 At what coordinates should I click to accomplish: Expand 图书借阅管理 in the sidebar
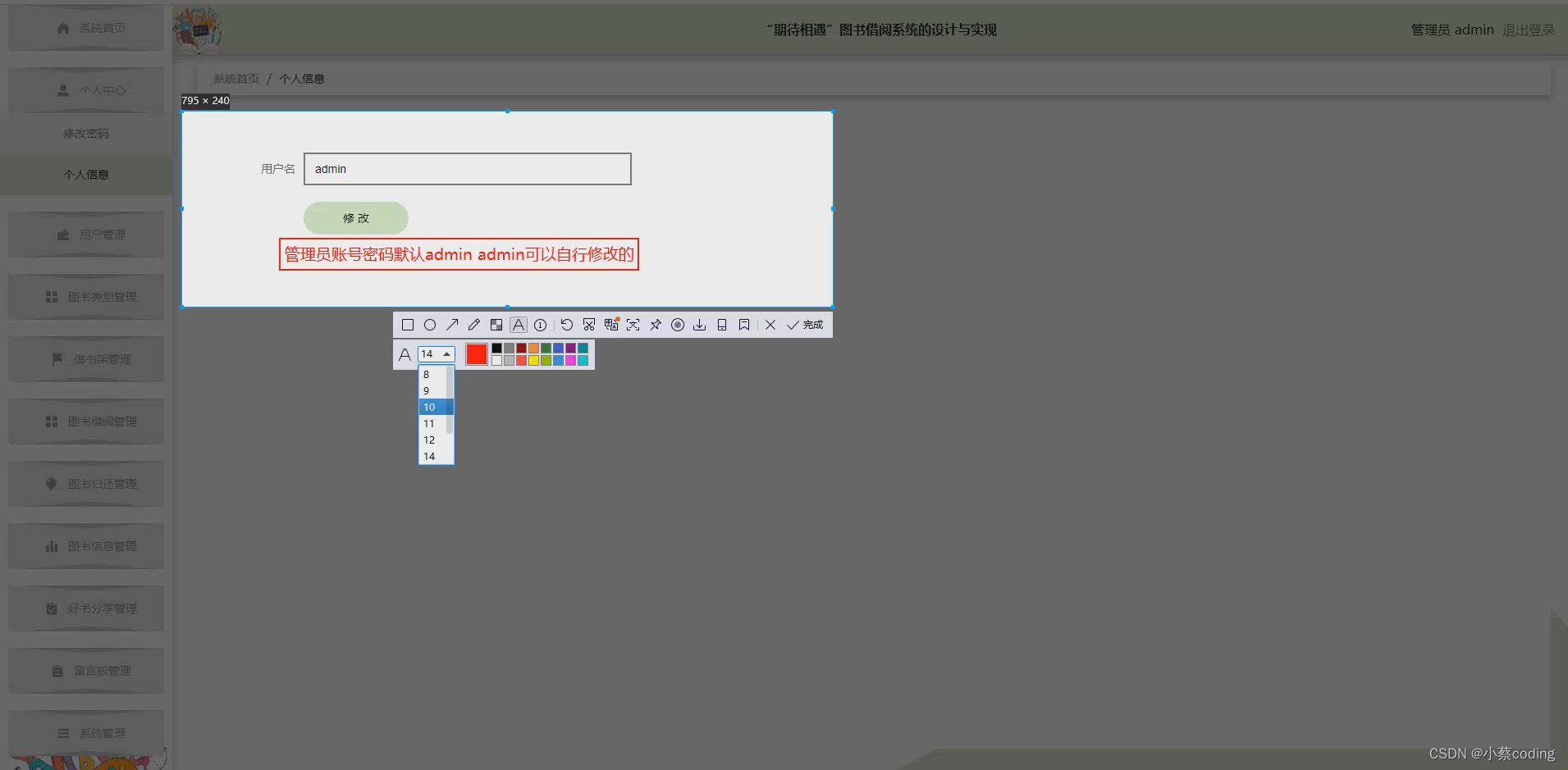coord(86,421)
